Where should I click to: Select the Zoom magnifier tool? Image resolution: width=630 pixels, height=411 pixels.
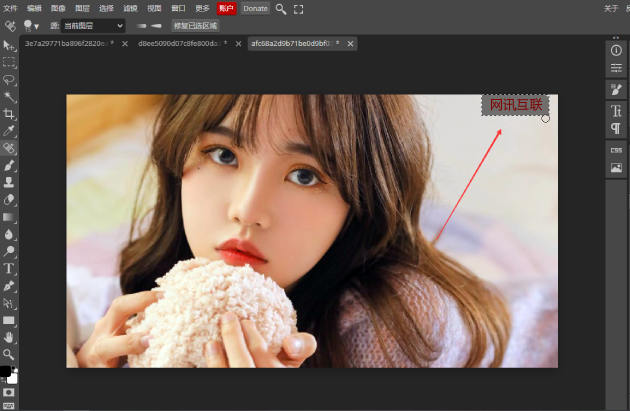click(x=9, y=354)
